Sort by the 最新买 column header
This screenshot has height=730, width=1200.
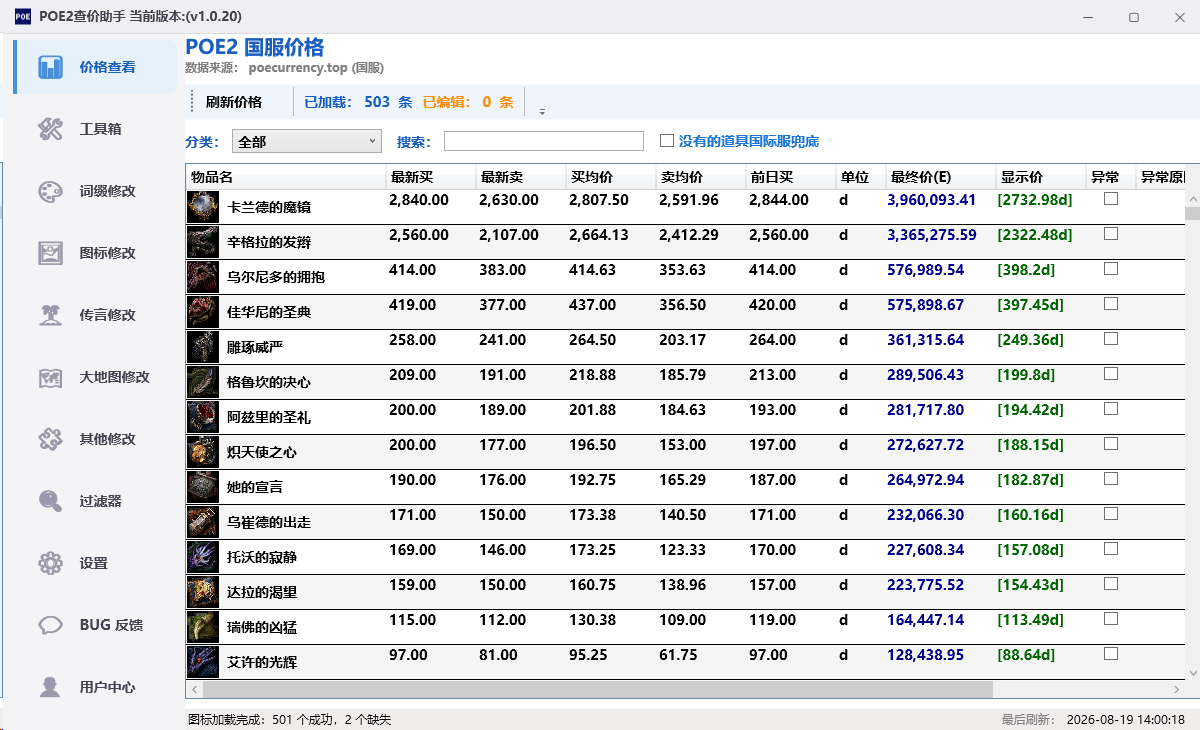tap(431, 177)
